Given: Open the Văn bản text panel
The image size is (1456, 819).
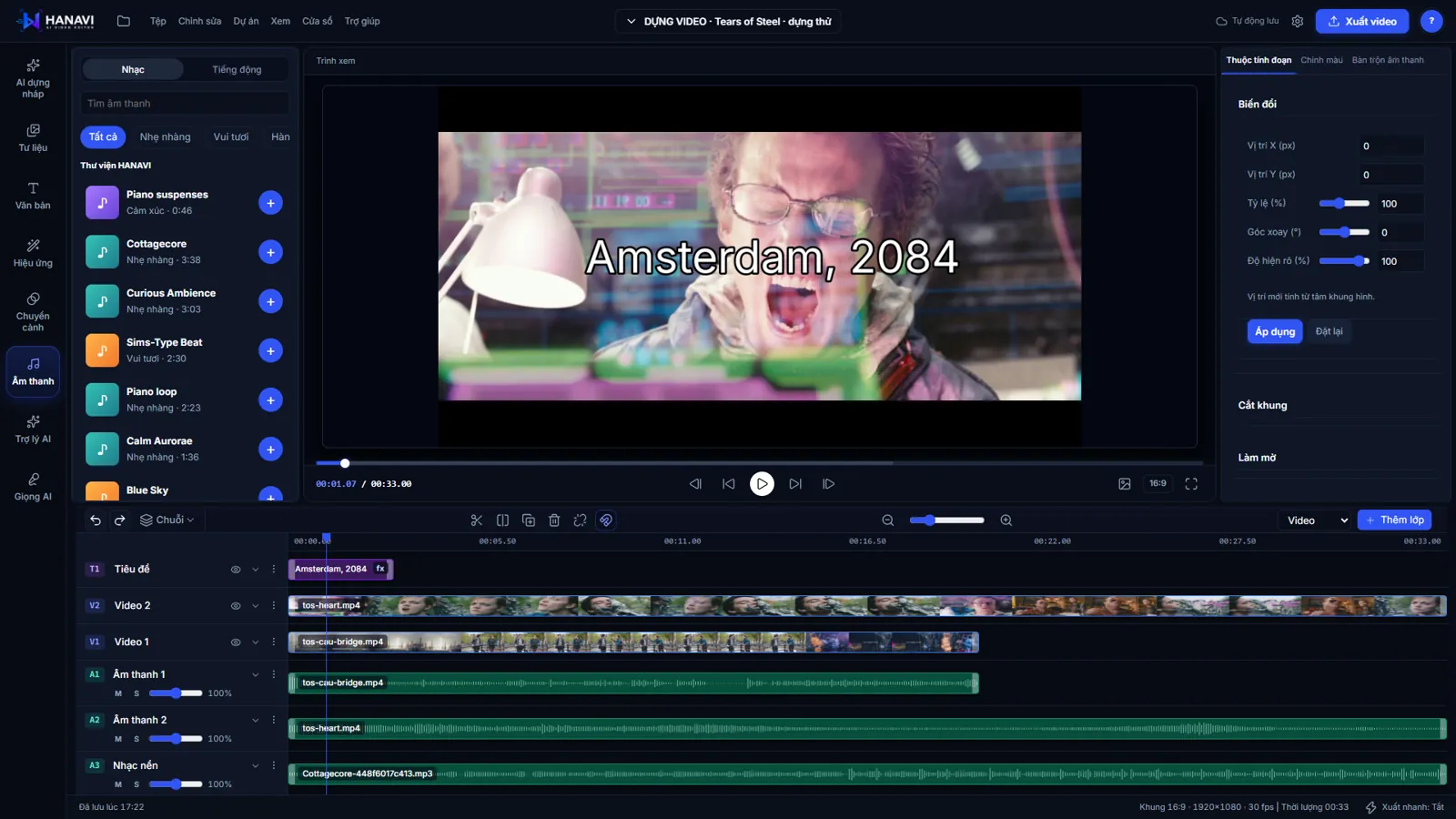Looking at the screenshot, I should point(33,196).
